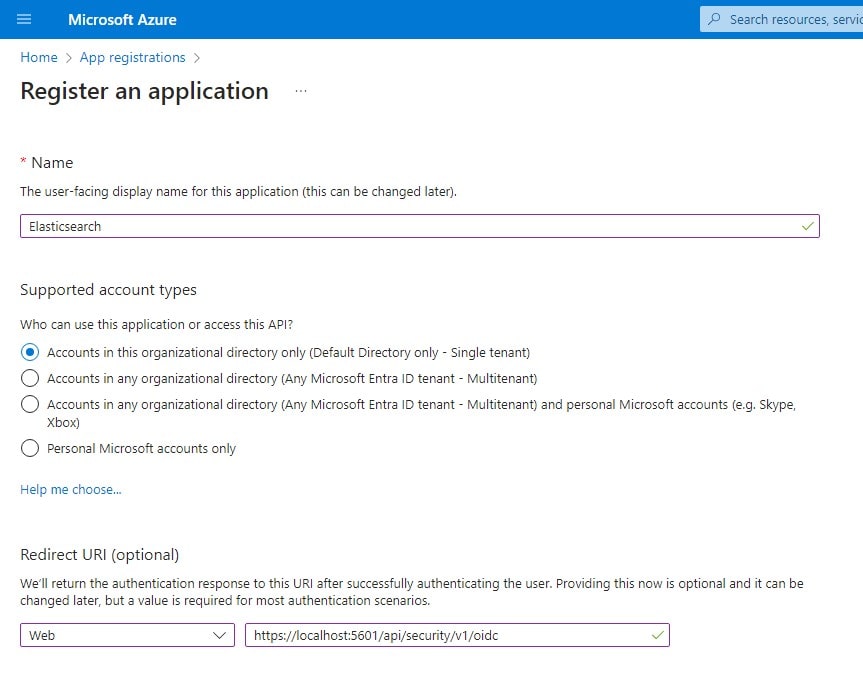Open the hamburger portal menu

pyautogui.click(x=24, y=19)
